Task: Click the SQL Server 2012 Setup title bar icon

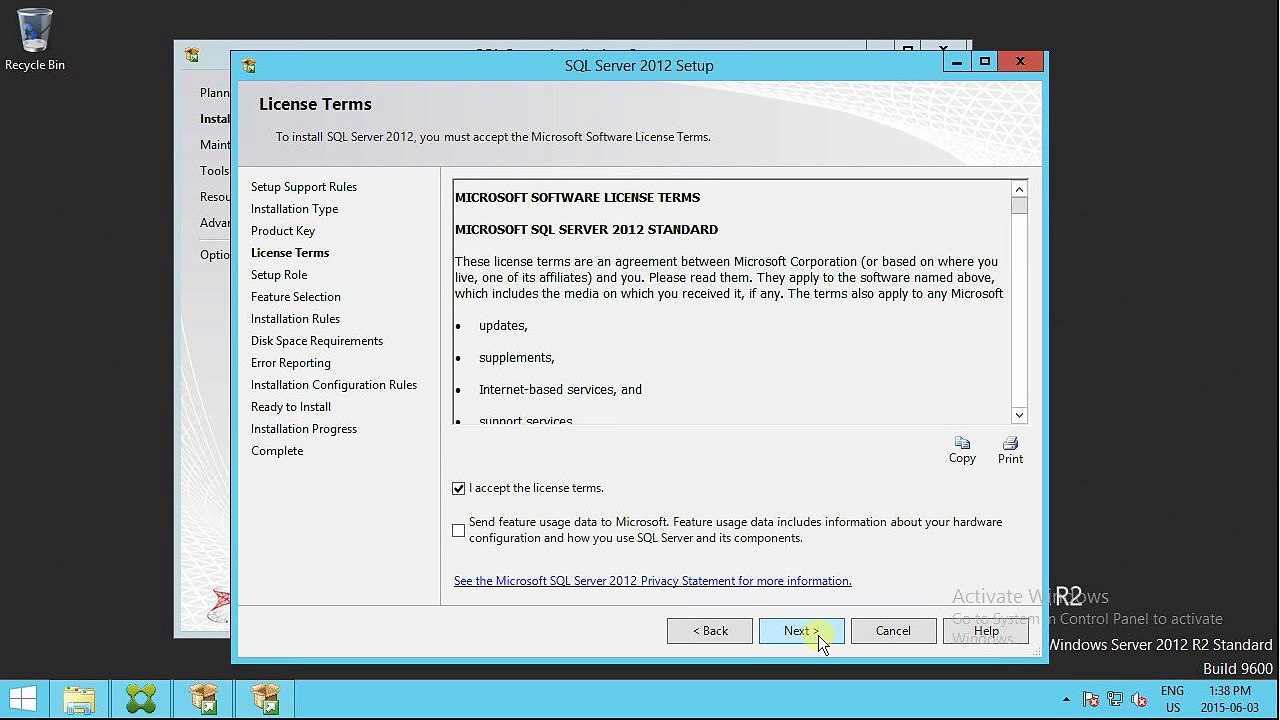Action: tap(249, 66)
